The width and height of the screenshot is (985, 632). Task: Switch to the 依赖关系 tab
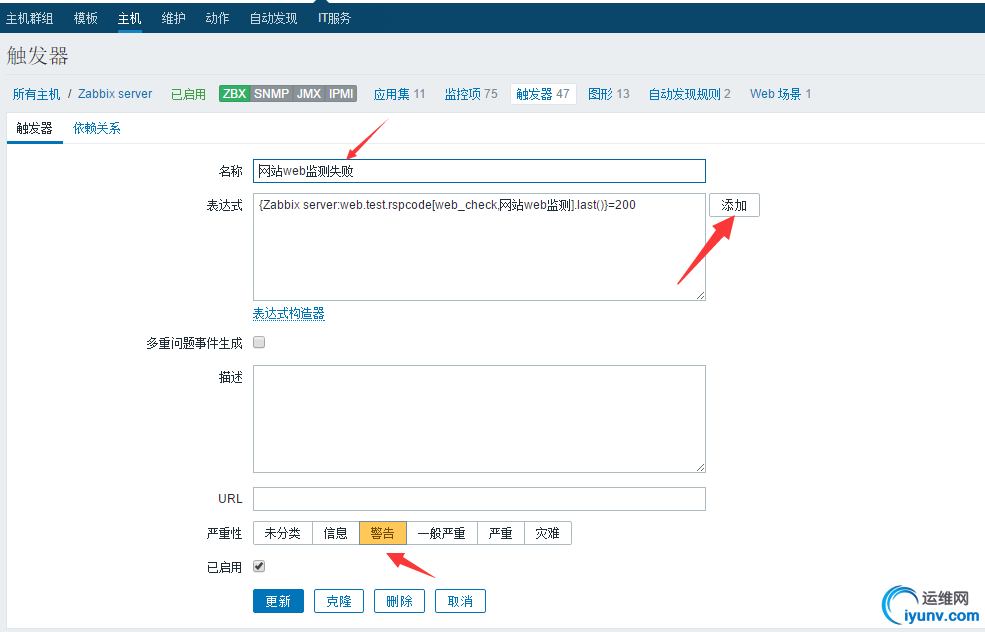97,128
